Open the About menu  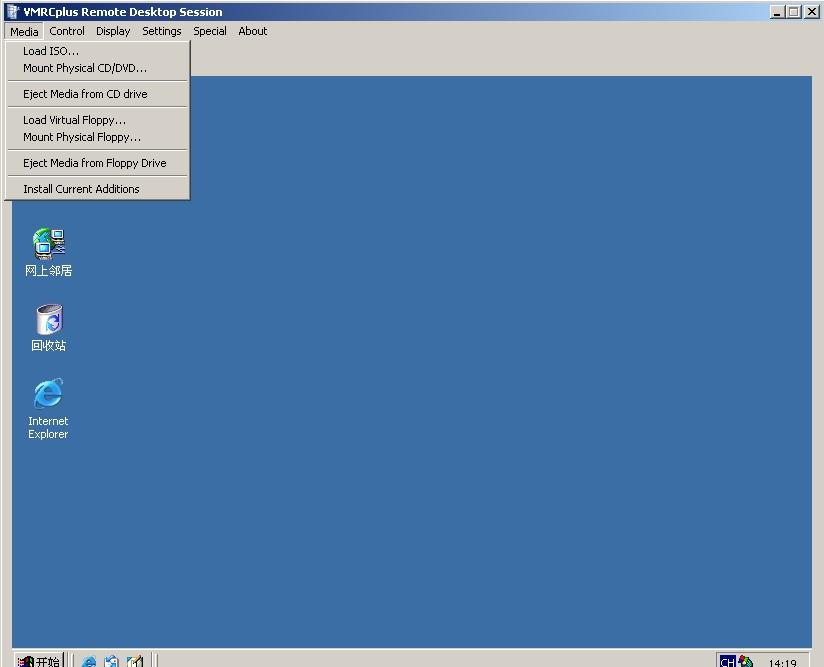pyautogui.click(x=253, y=31)
